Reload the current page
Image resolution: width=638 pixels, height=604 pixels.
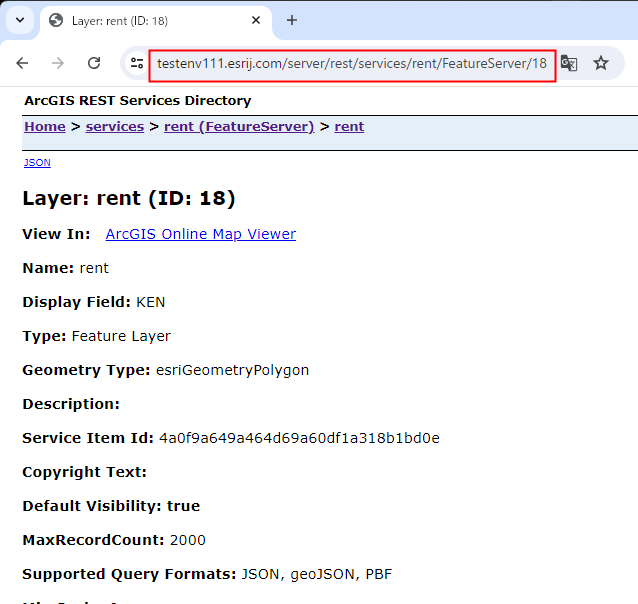click(x=94, y=63)
